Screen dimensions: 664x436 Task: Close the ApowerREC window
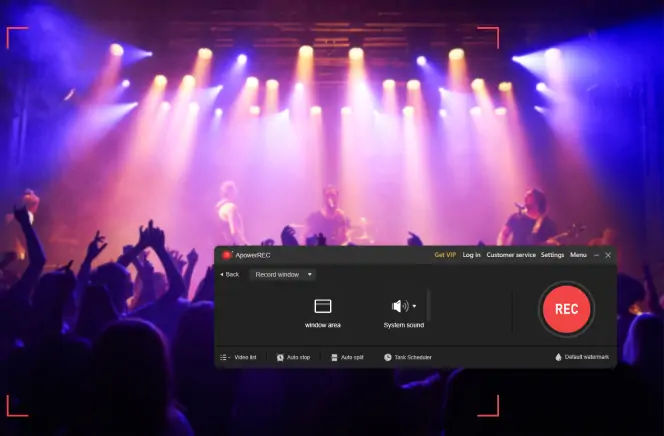pyautogui.click(x=608, y=255)
